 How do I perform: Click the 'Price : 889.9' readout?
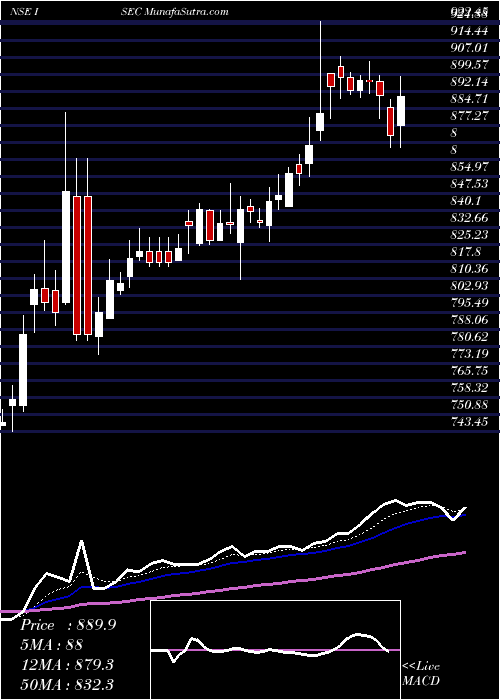[x=68, y=625]
